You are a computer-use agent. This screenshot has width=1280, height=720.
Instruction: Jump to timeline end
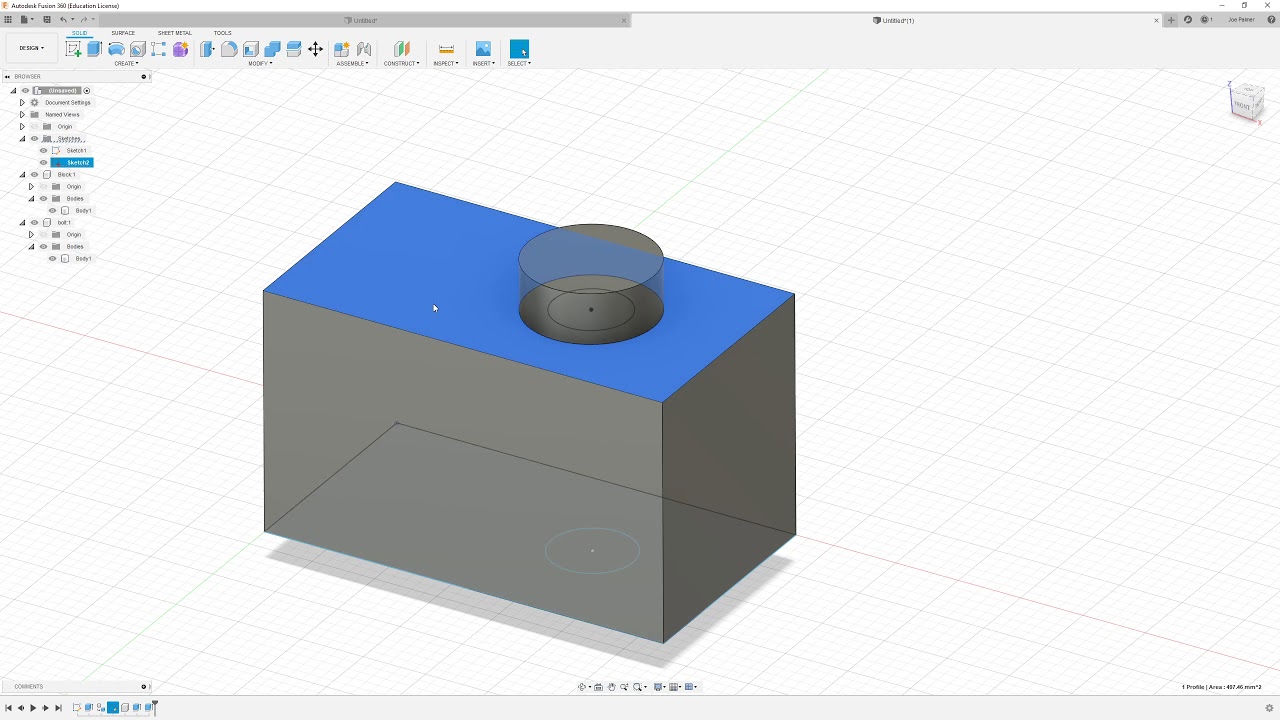coord(58,708)
